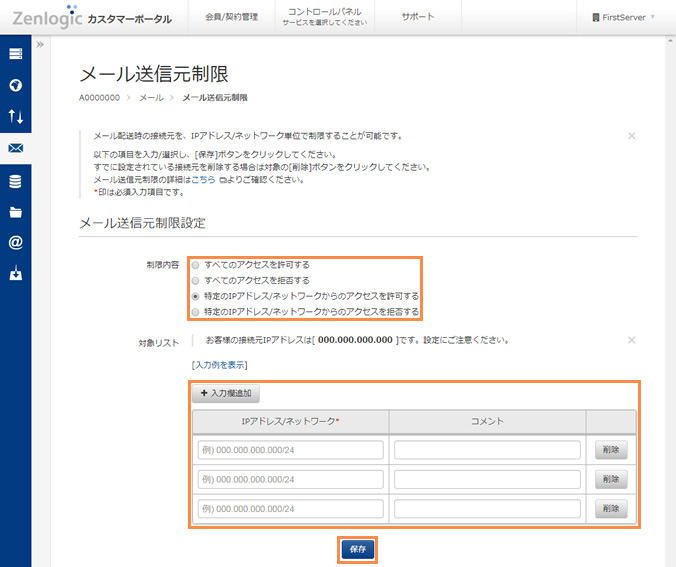
Task: Focus third row comment field
Action: coord(487,509)
